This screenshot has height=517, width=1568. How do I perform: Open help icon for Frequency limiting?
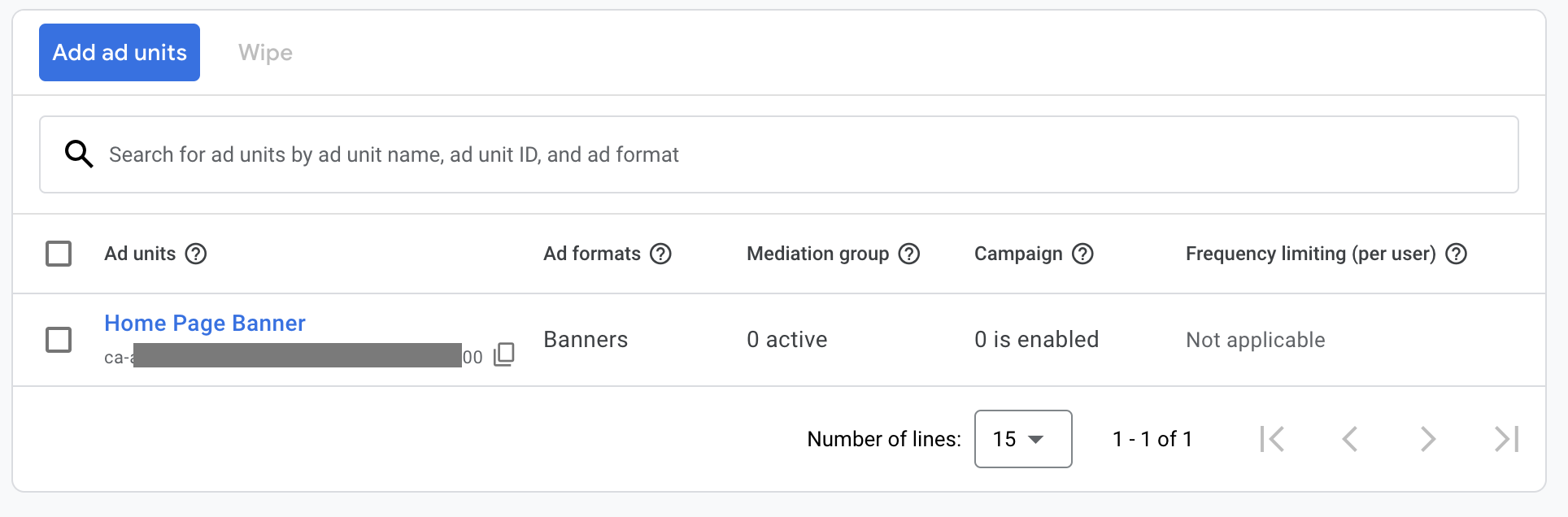[x=1456, y=254]
